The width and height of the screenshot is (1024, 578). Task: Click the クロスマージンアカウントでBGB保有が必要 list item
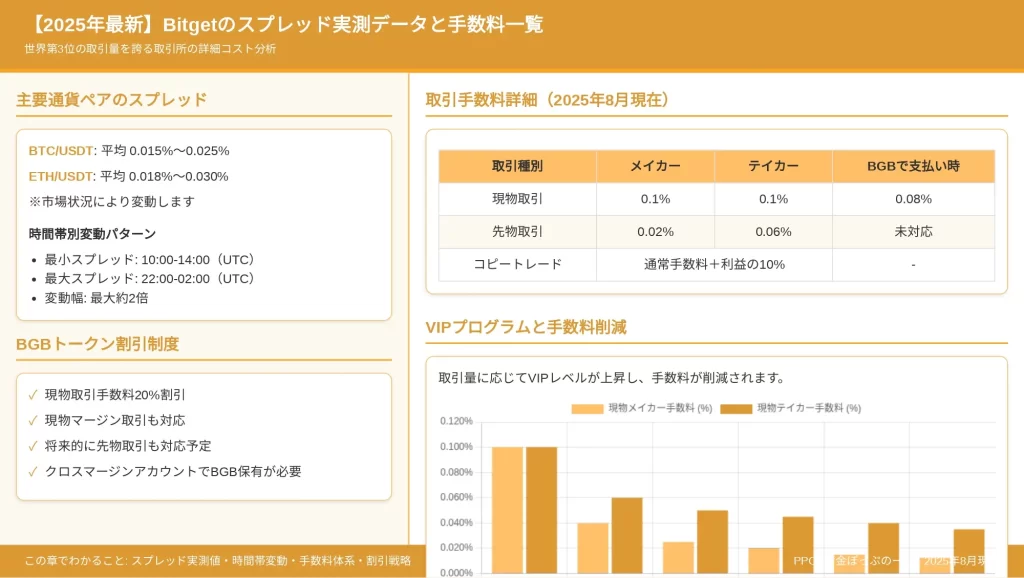[x=173, y=472]
